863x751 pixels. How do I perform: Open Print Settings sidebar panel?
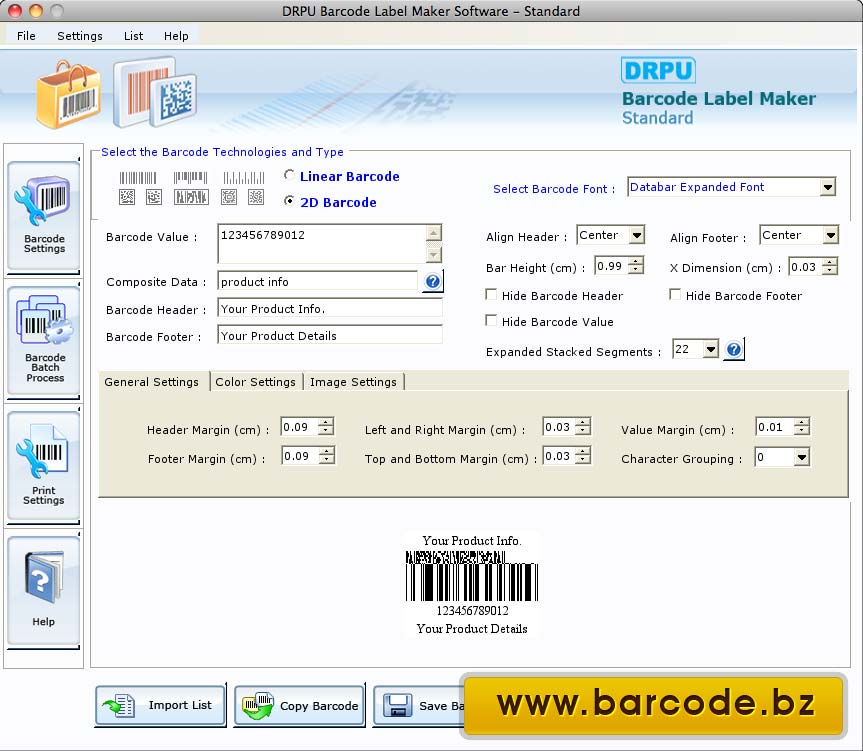(43, 465)
